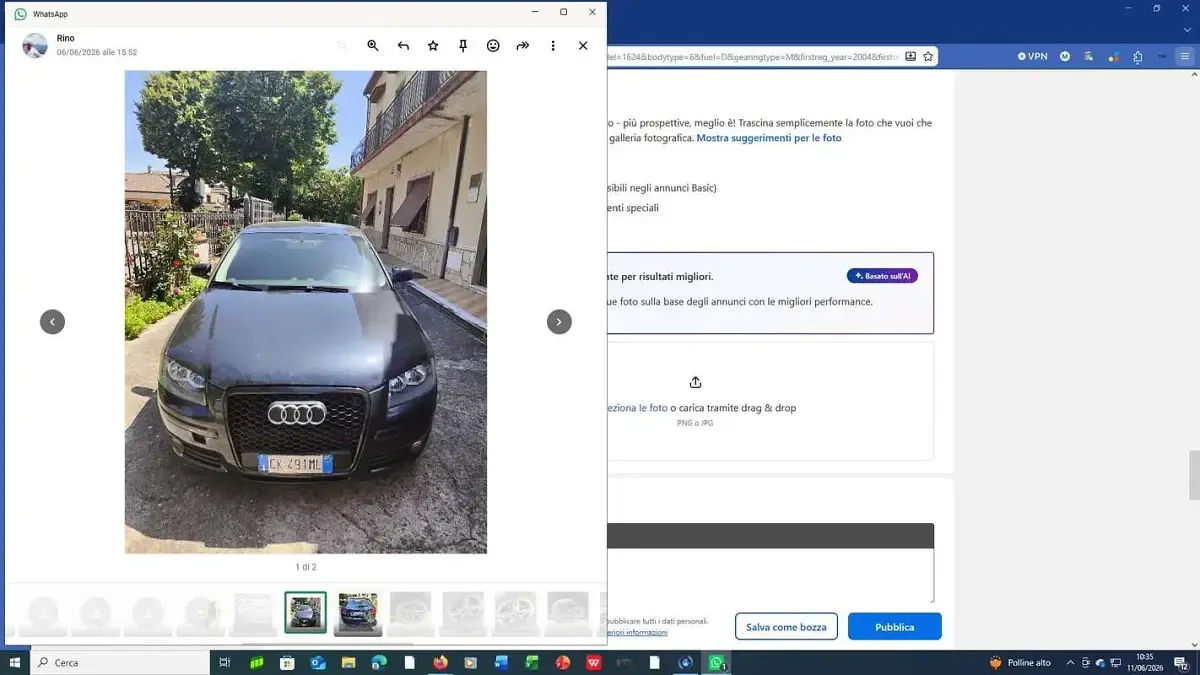Image resolution: width=1200 pixels, height=675 pixels.
Task: Switch to WhatsApp on the taskbar
Action: pos(717,662)
